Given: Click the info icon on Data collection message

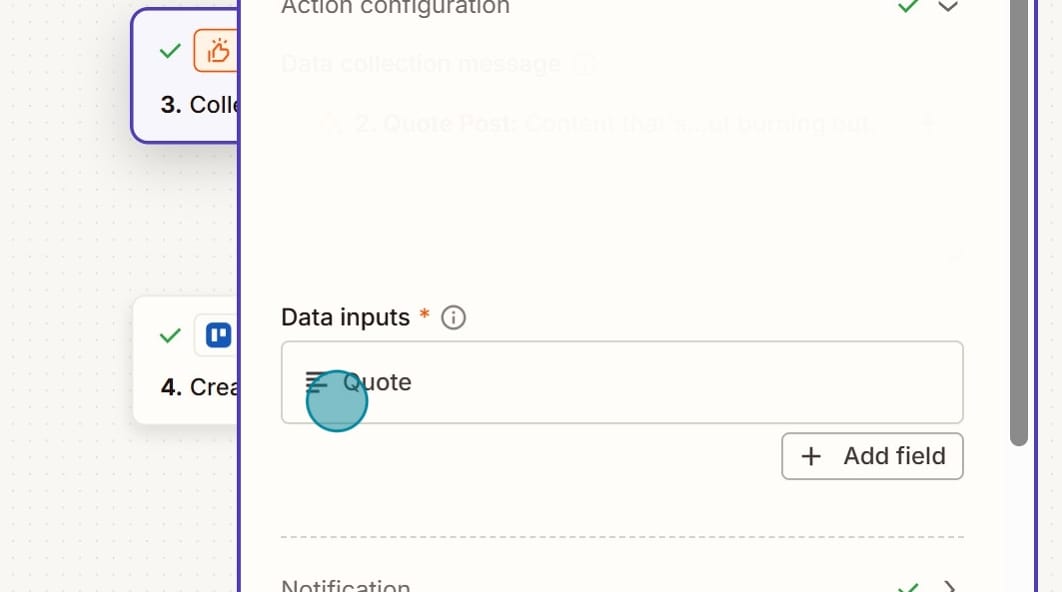Looking at the screenshot, I should (x=585, y=63).
